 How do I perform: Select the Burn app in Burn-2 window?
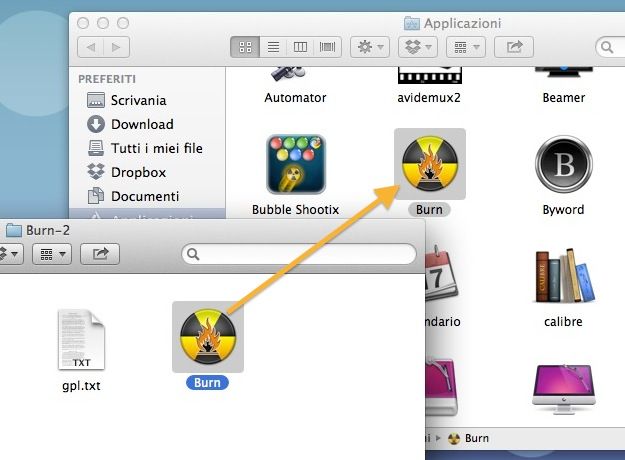[x=208, y=336]
